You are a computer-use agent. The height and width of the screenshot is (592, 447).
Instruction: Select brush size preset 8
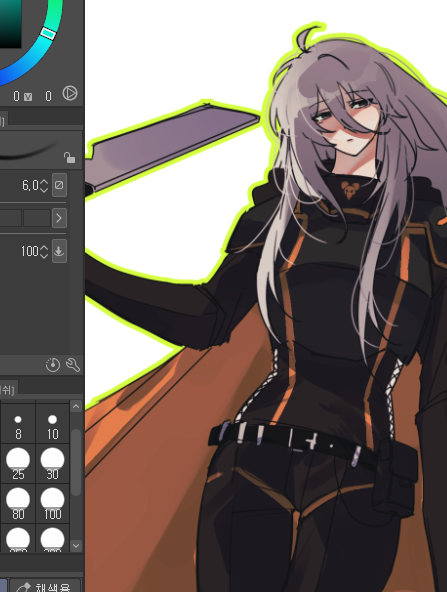pos(18,424)
